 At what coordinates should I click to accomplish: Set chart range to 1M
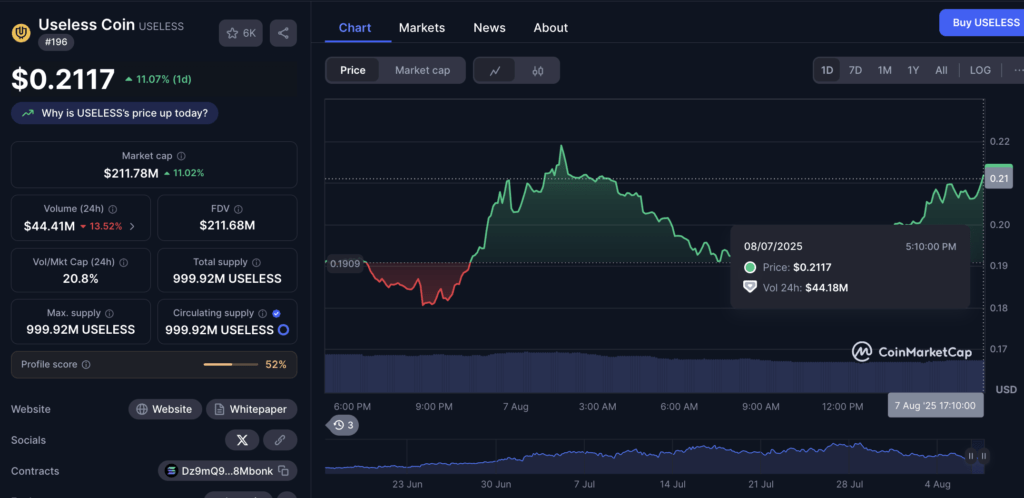(884, 70)
